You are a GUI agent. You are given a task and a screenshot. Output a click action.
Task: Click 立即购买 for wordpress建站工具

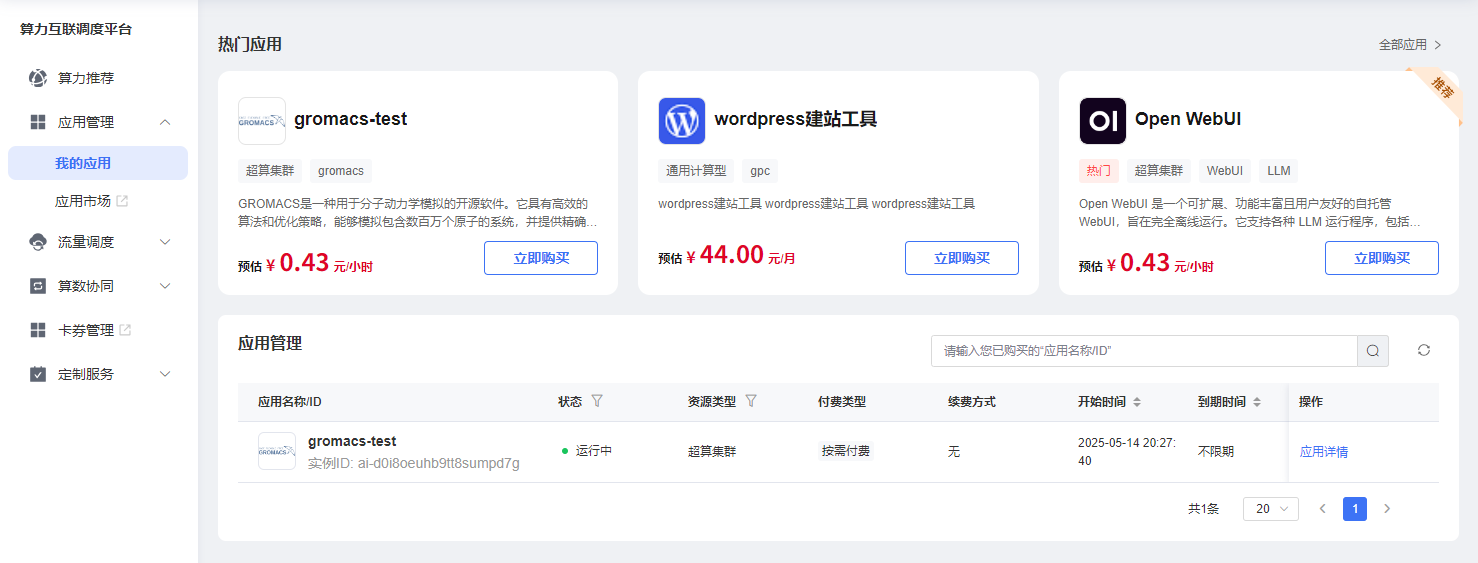point(961,258)
